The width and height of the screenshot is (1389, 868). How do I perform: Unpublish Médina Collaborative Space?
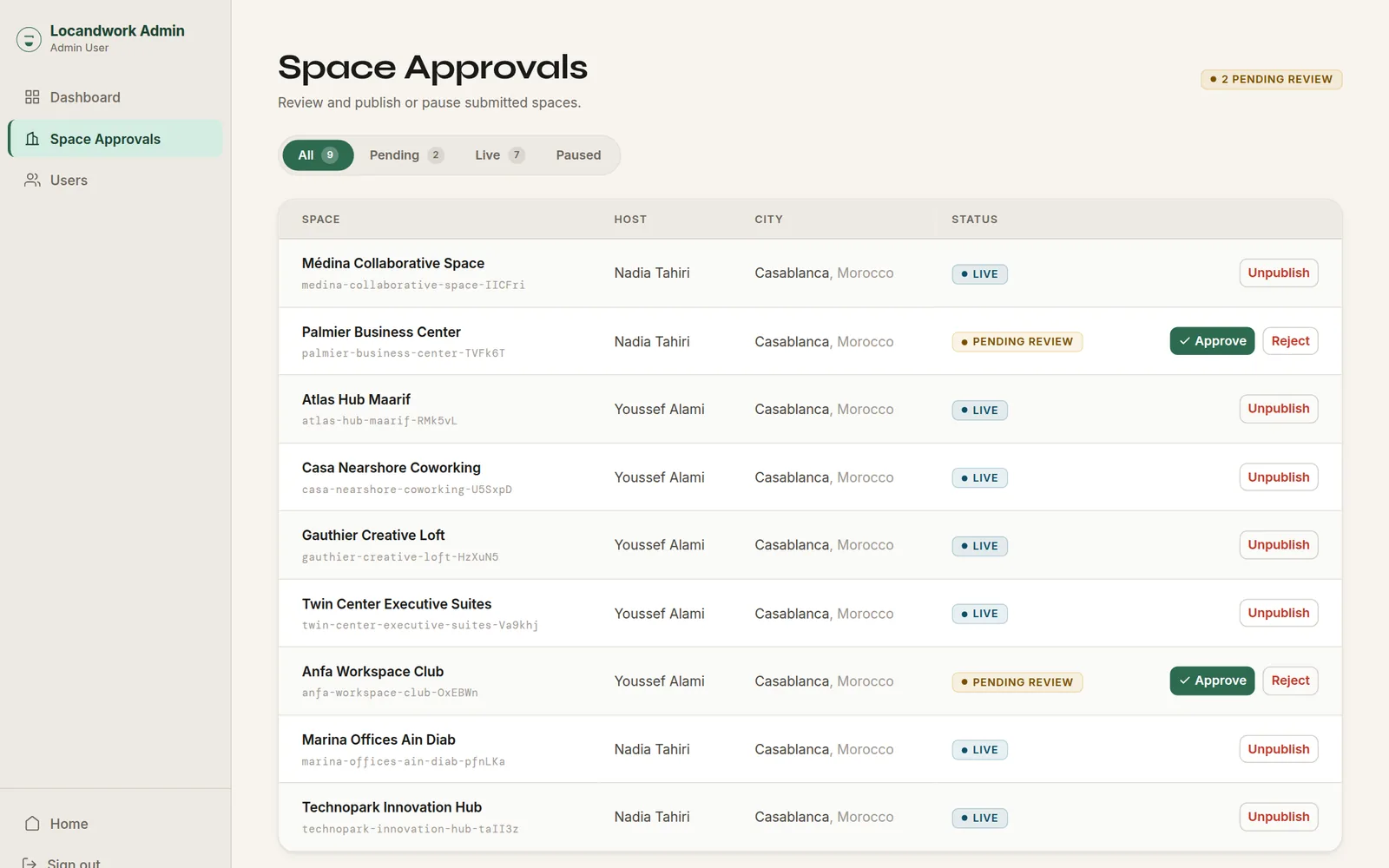[1278, 273]
